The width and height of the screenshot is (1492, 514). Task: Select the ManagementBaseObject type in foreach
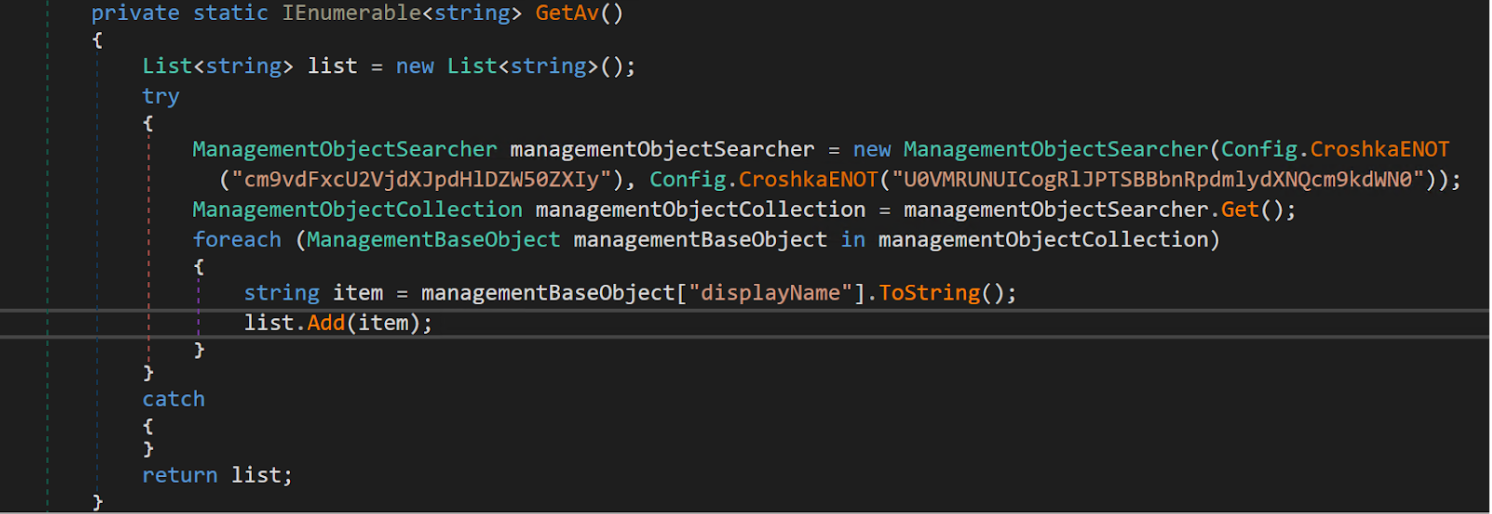pos(433,240)
